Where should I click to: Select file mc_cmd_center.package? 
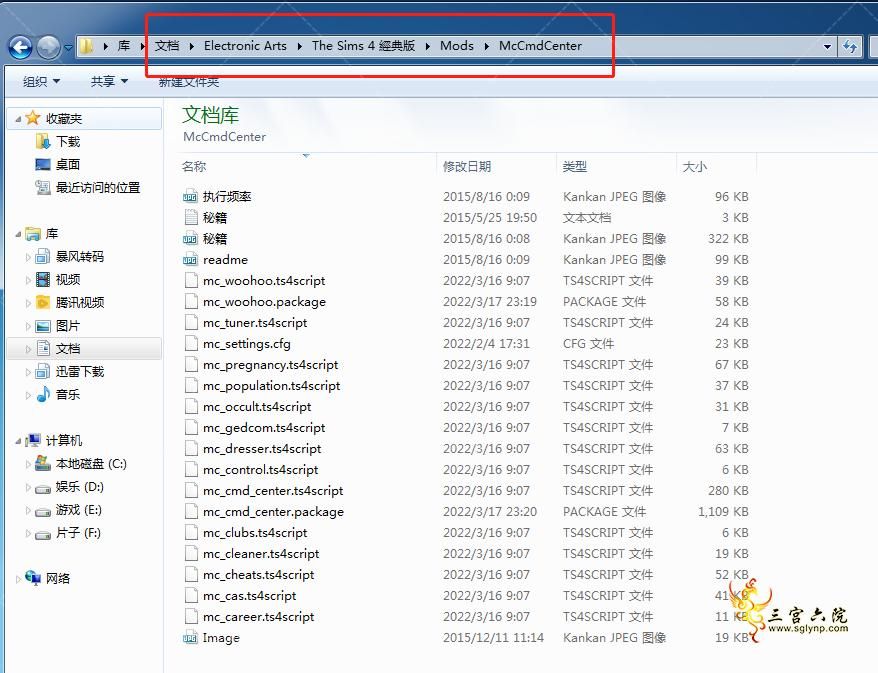point(273,512)
